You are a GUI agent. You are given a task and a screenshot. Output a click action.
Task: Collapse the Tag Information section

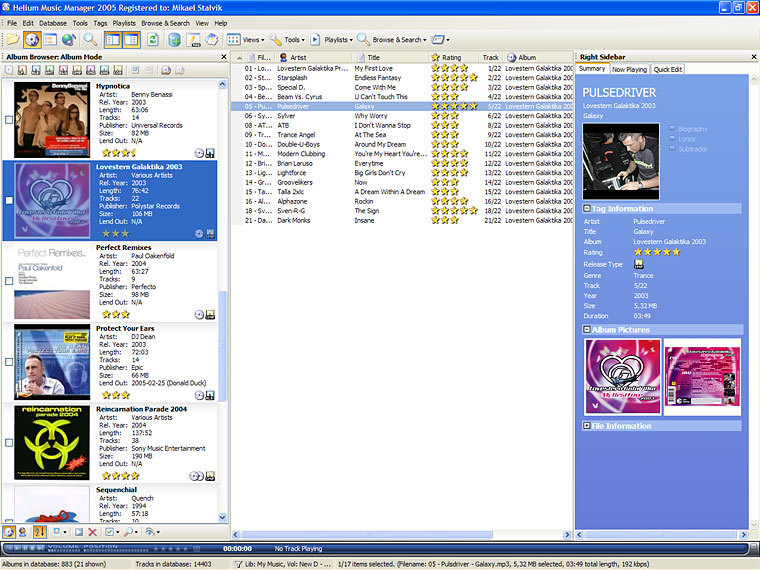point(586,208)
